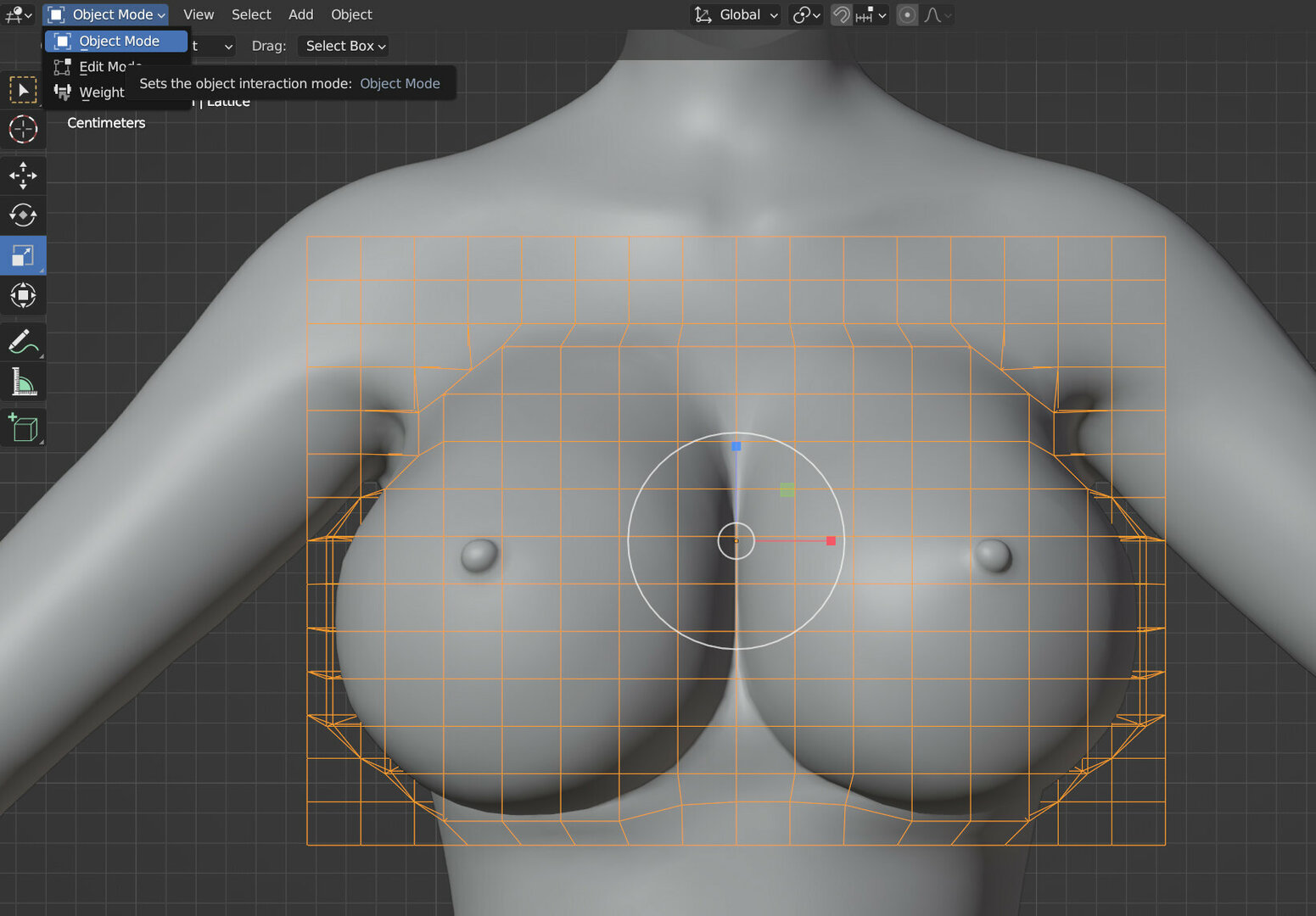Select the 3D Cursor tool

(23, 129)
